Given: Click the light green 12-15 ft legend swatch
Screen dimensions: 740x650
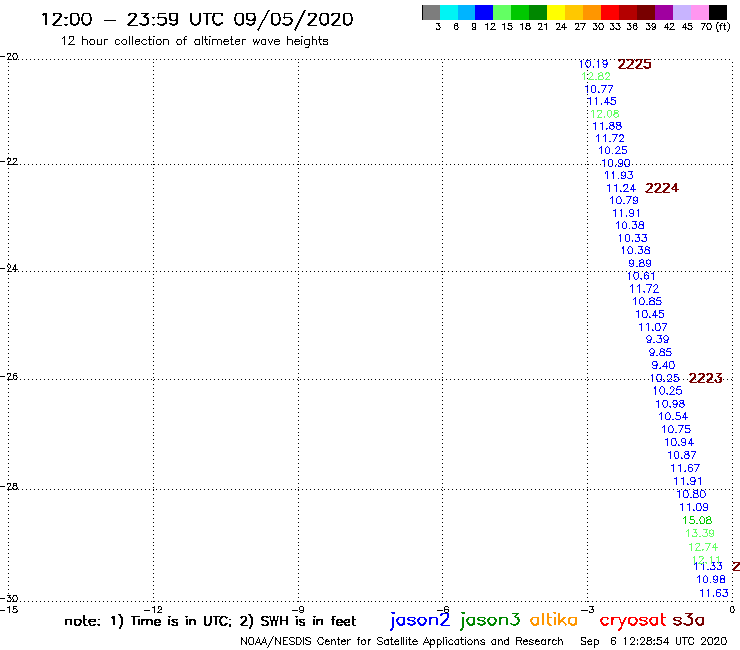Looking at the screenshot, I should (502, 12).
